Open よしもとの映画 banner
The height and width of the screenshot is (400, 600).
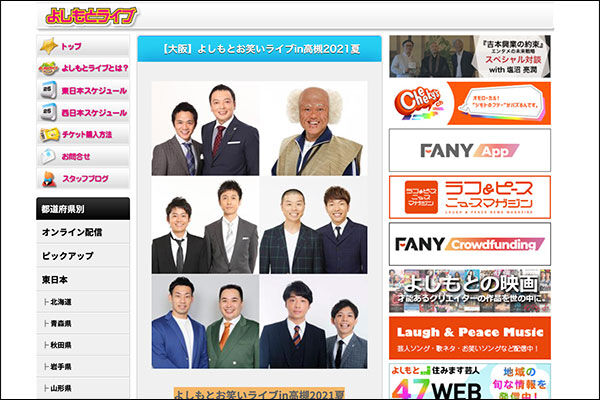(470, 291)
